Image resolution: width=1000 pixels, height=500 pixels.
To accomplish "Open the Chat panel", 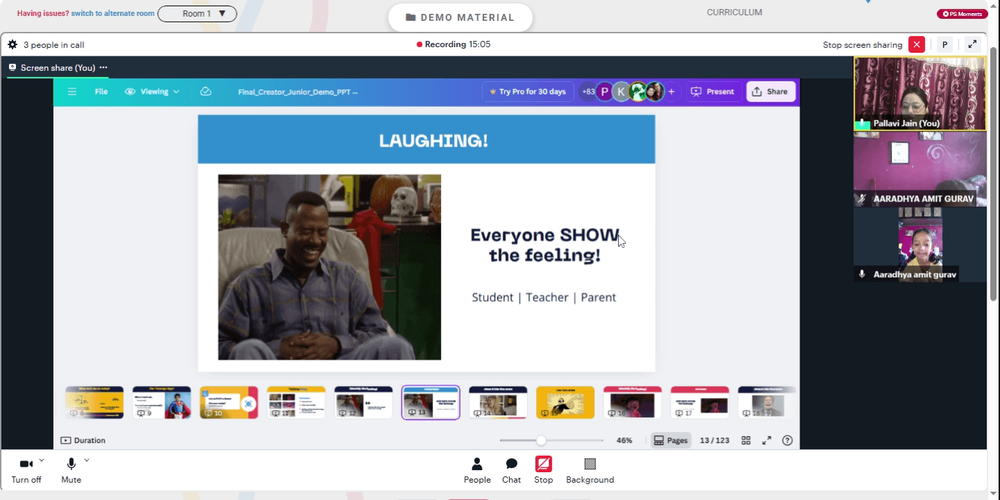I will pos(511,471).
